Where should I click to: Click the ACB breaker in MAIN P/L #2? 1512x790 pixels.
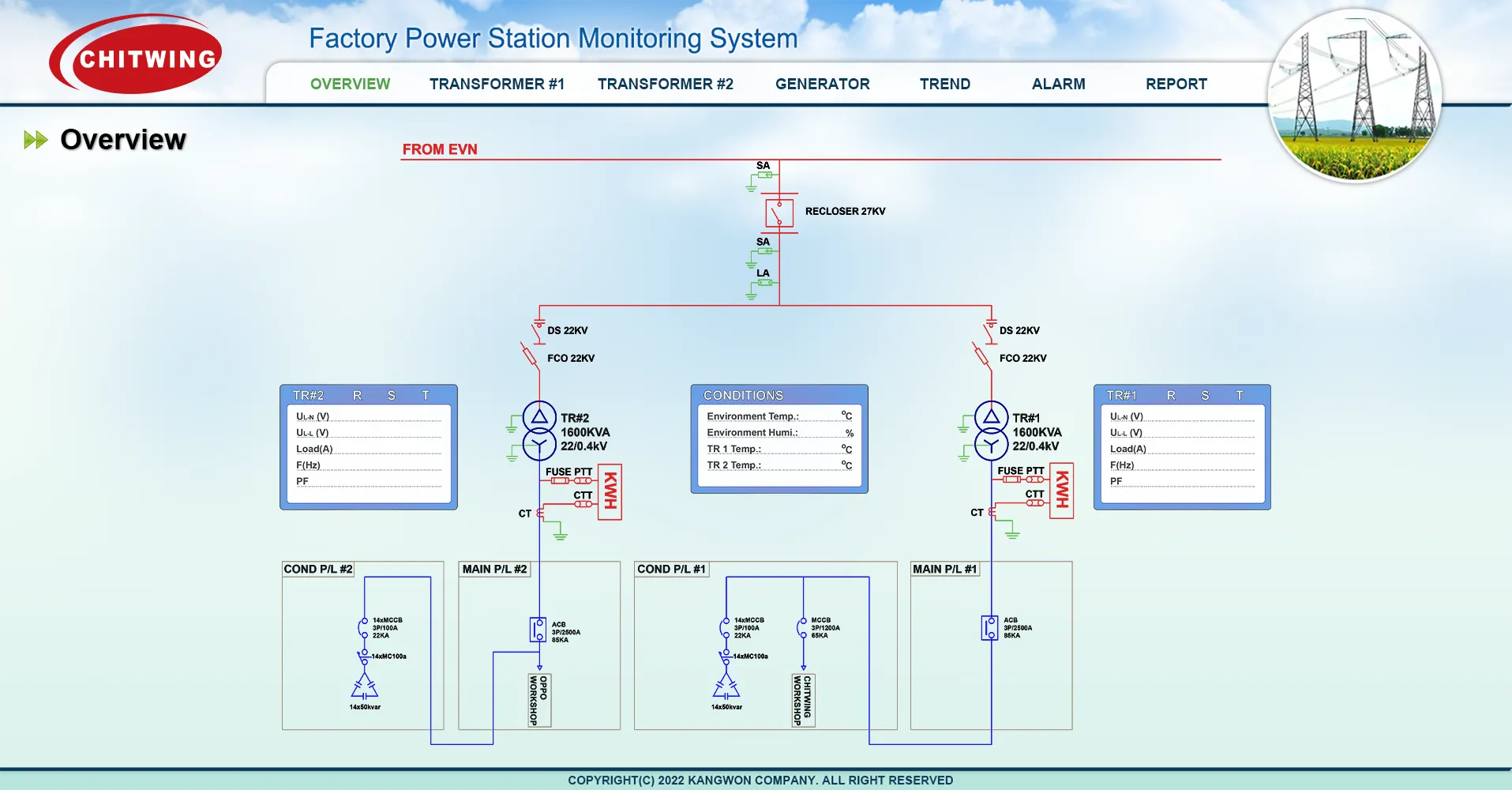pyautogui.click(x=538, y=630)
